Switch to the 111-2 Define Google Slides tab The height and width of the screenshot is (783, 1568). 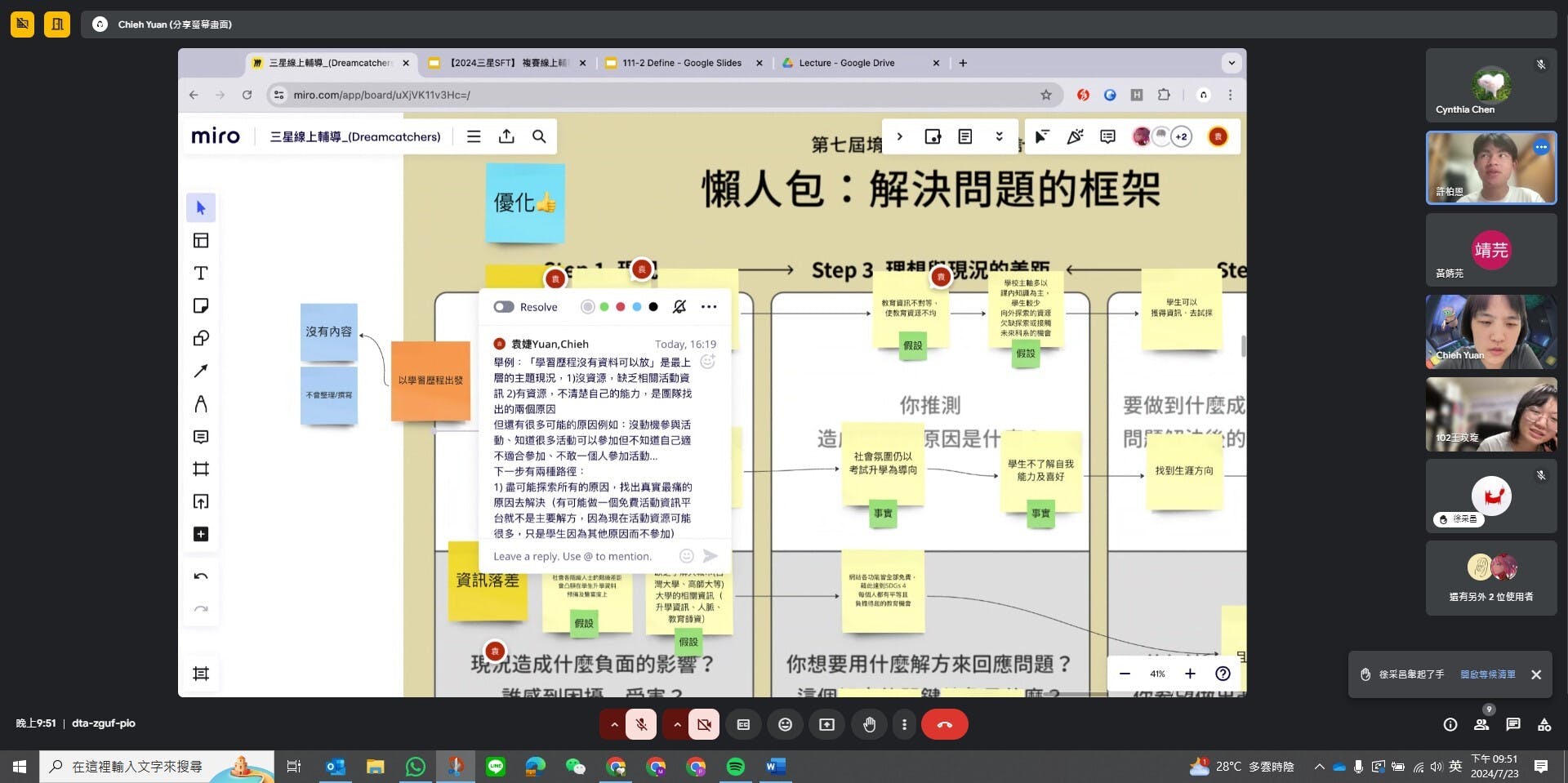[681, 63]
